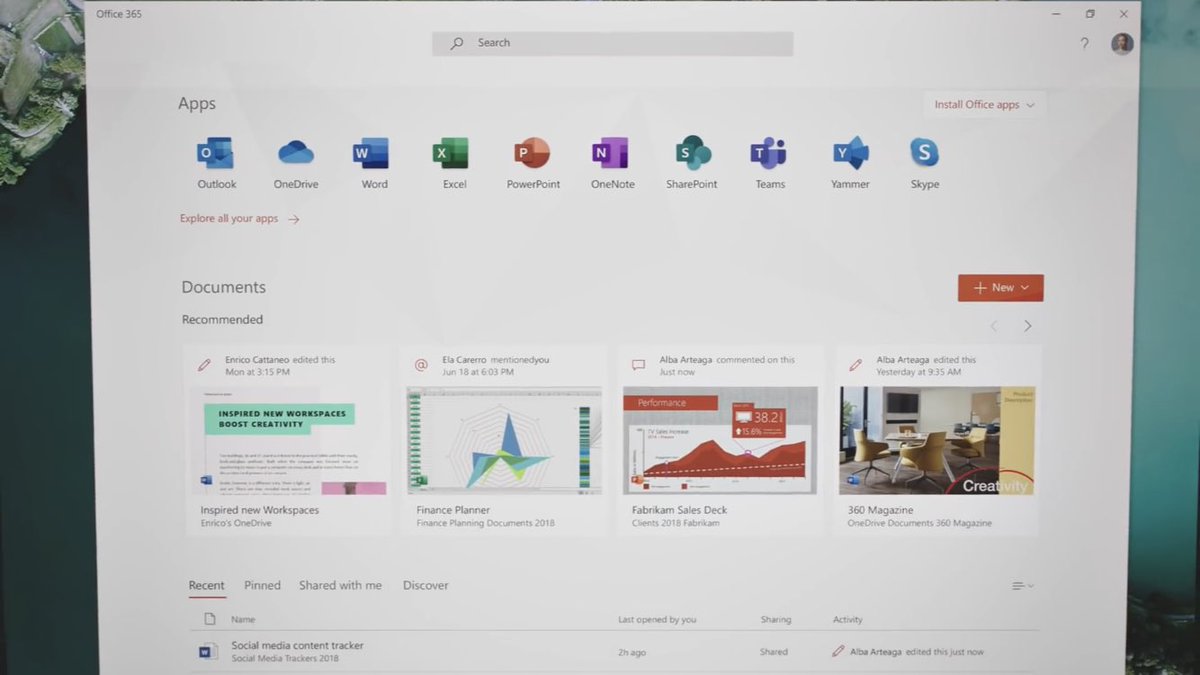Open the Fabrikam Sales Deck thumbnail
This screenshot has height=675, width=1200.
click(x=720, y=441)
